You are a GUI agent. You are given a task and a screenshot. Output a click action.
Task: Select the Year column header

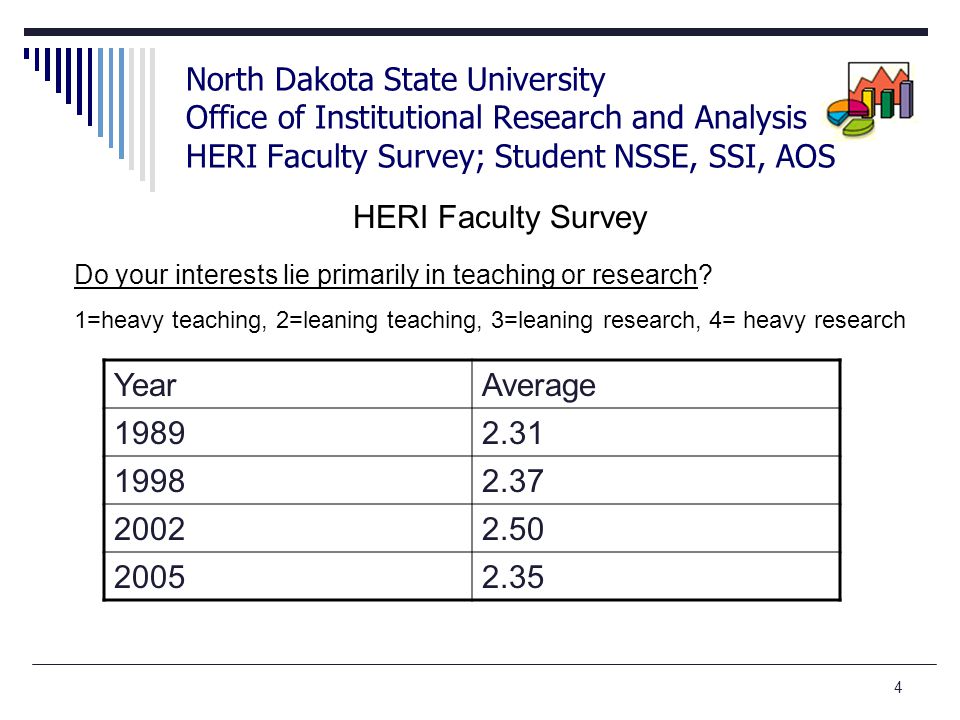point(288,385)
